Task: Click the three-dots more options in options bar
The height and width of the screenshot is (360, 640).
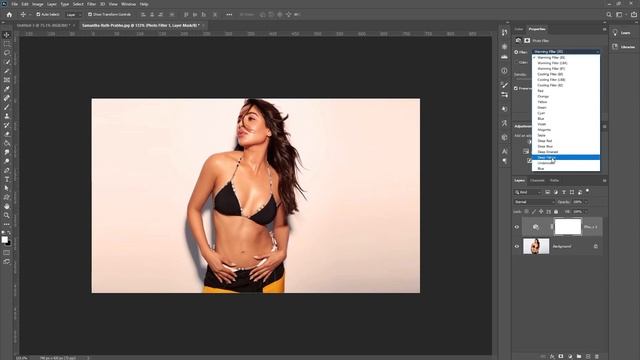Action: [x=229, y=15]
